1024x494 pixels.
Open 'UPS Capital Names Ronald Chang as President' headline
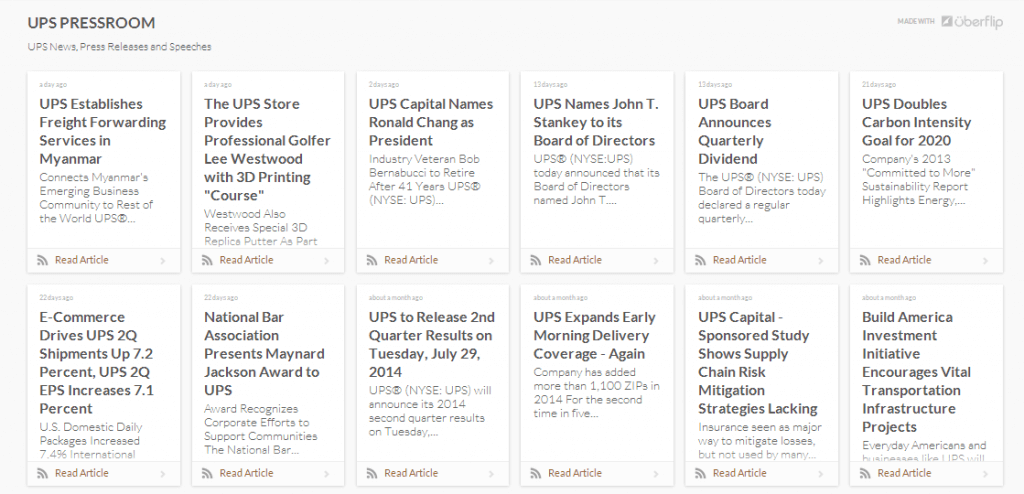coord(431,122)
